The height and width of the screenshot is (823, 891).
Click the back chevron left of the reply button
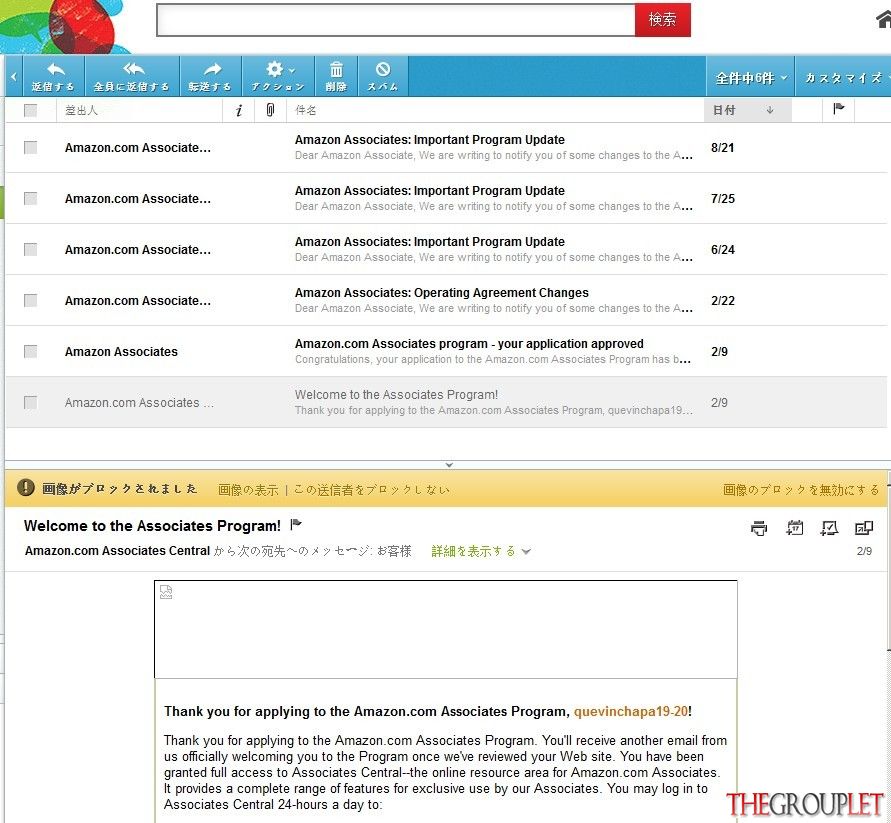14,76
